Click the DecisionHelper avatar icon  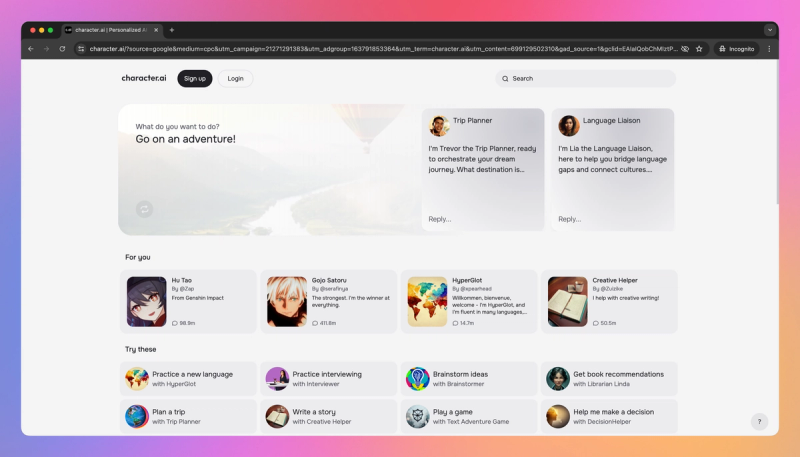click(558, 416)
